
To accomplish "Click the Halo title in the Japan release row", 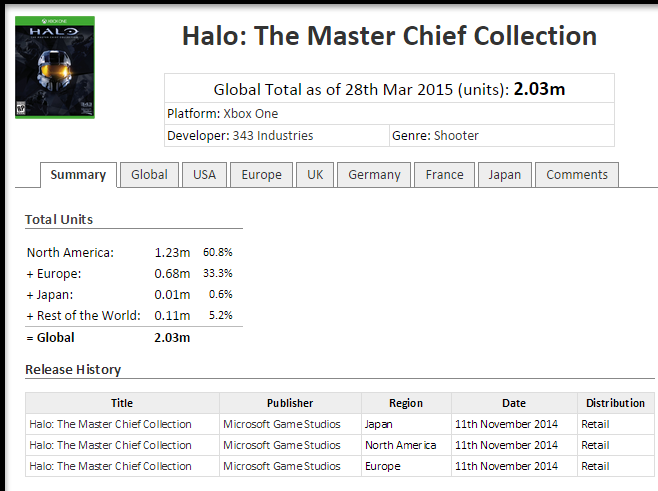I will [110, 424].
